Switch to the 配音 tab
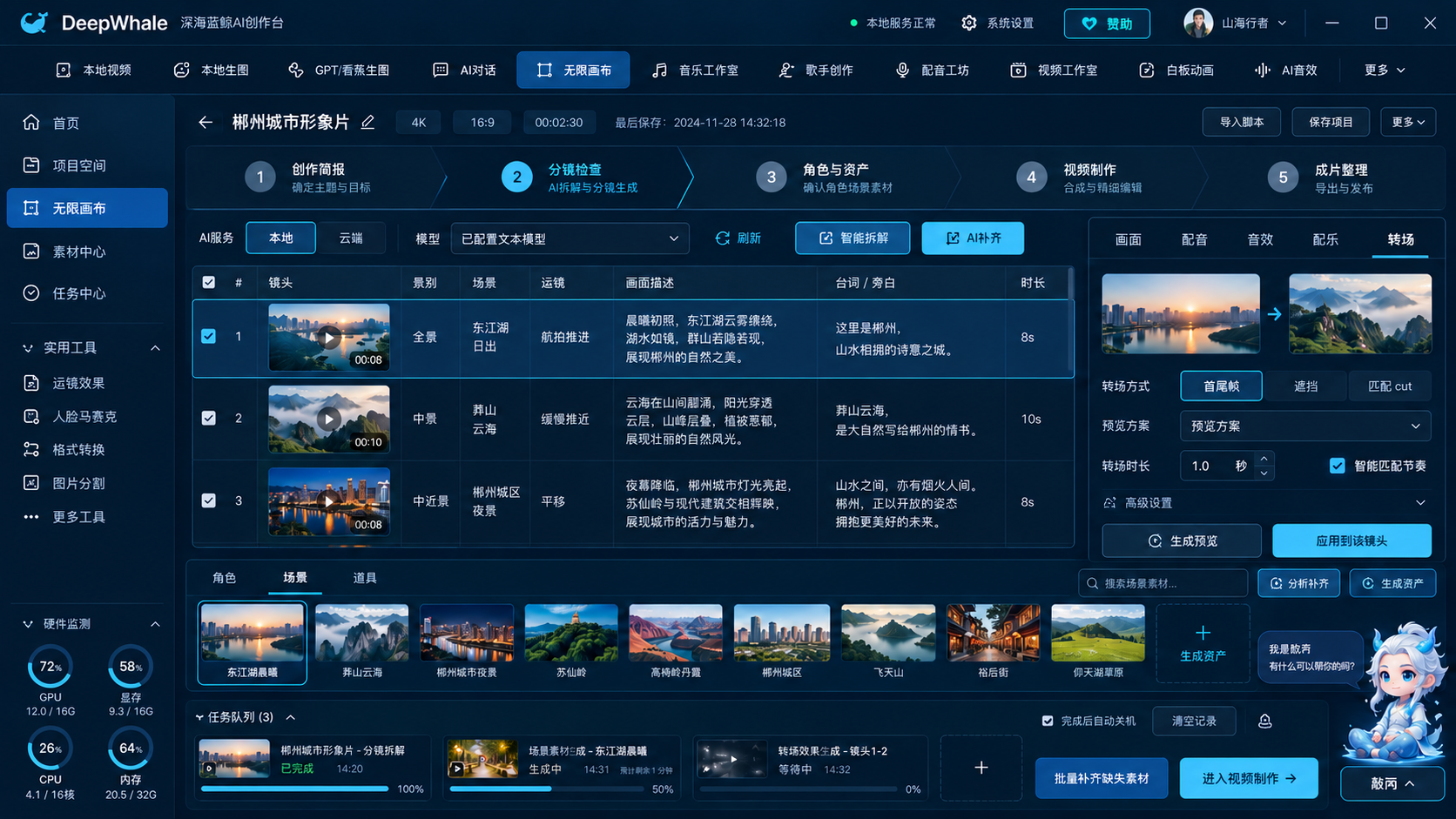The width and height of the screenshot is (1456, 819). tap(1194, 239)
